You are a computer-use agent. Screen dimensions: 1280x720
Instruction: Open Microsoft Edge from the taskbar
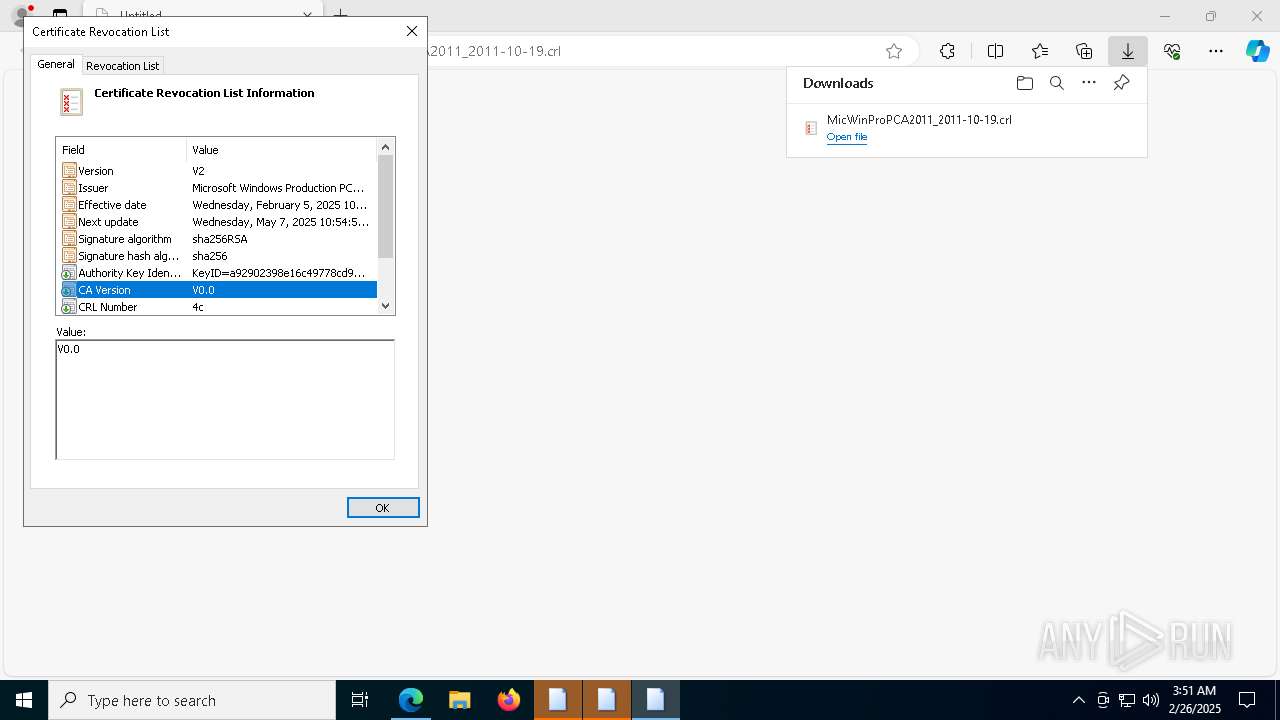[x=411, y=700]
